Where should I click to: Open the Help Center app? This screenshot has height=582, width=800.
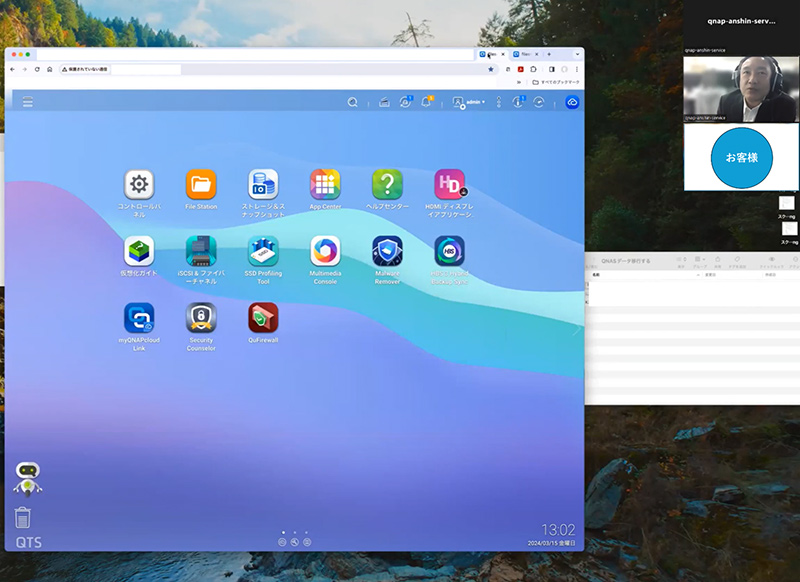(x=387, y=184)
